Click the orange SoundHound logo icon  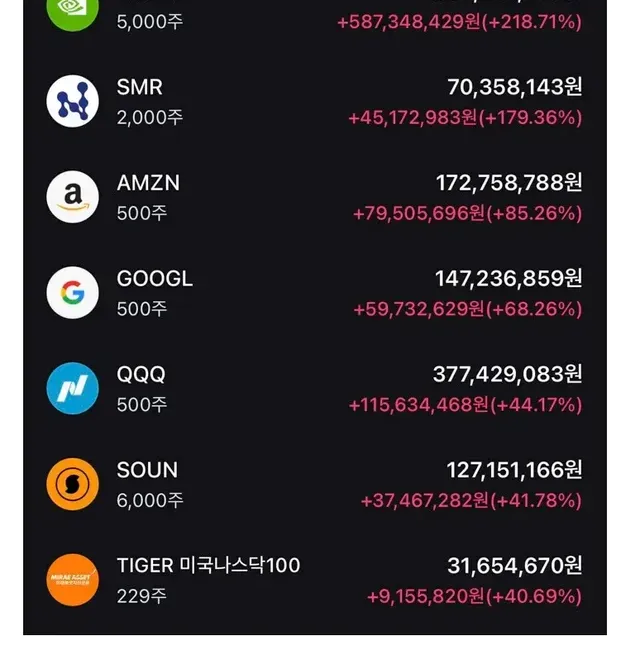coord(73,484)
